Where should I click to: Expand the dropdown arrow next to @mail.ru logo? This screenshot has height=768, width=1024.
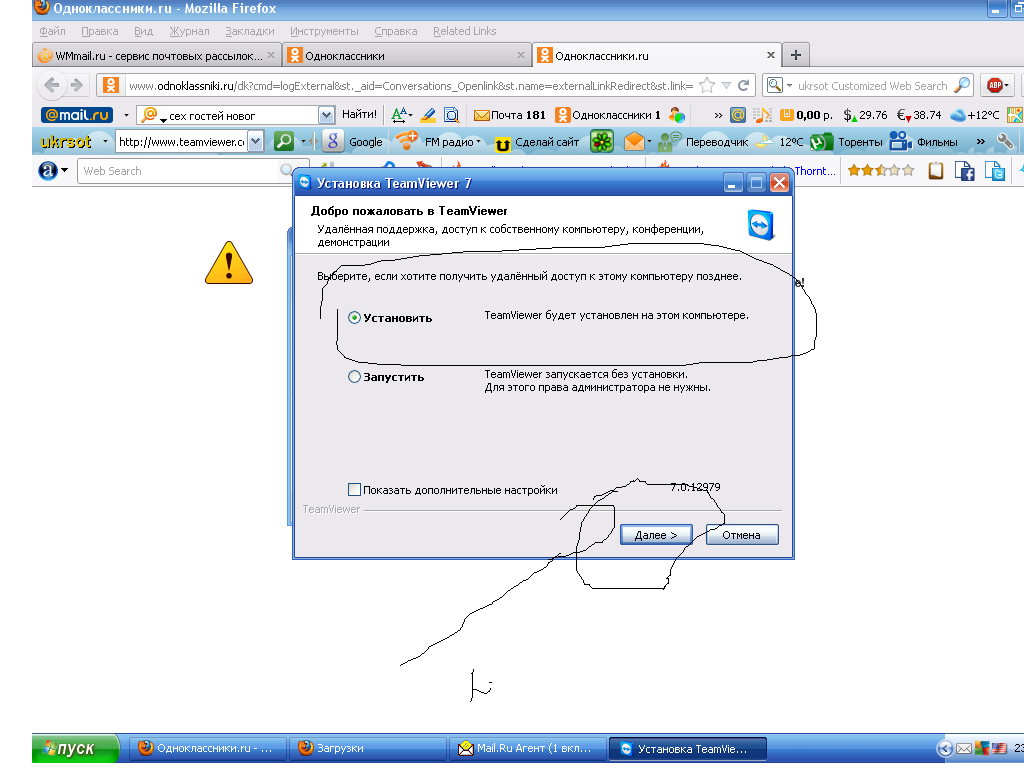(126, 116)
